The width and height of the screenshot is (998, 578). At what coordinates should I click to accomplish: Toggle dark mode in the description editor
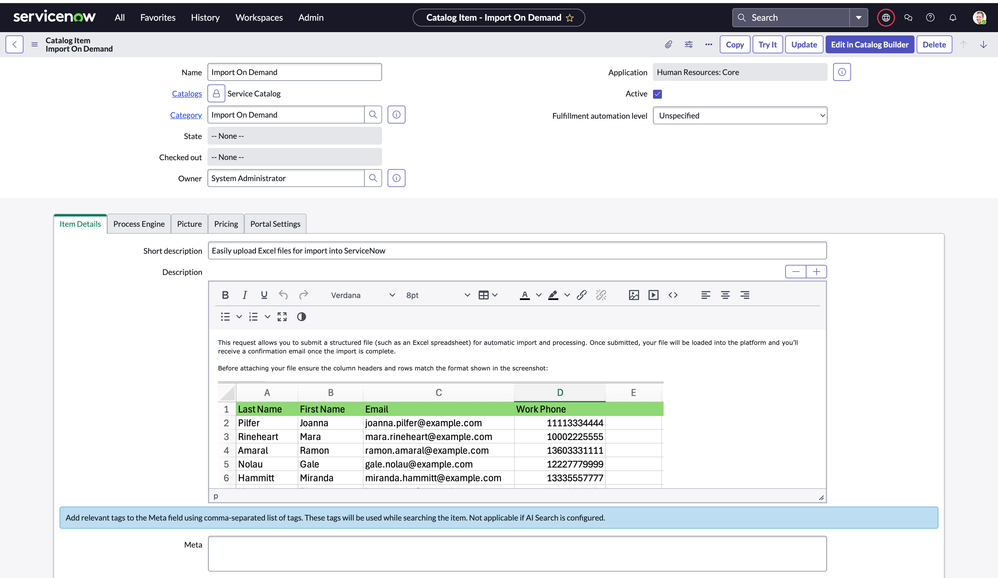click(302, 316)
